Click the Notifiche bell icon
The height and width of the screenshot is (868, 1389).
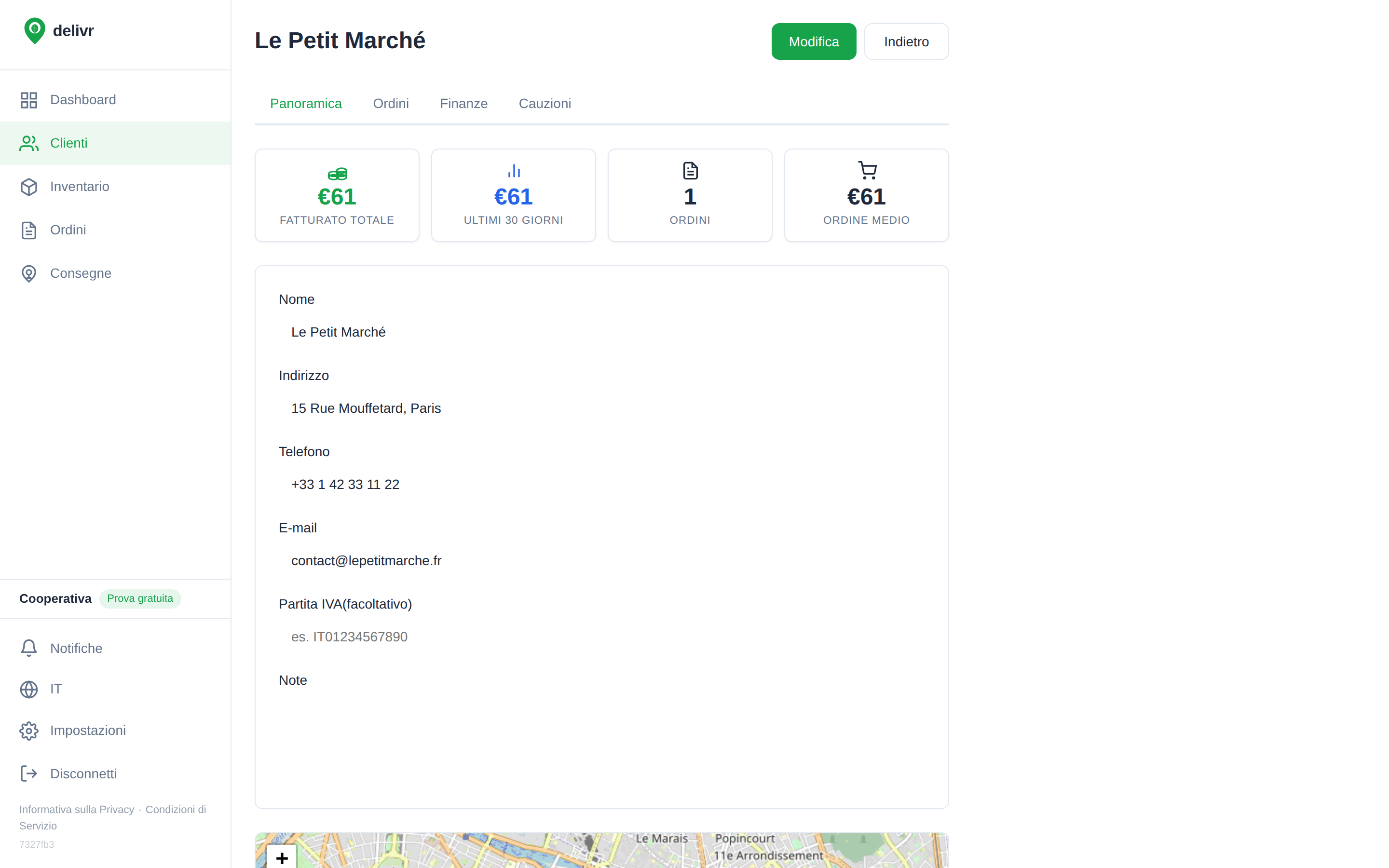click(x=29, y=648)
